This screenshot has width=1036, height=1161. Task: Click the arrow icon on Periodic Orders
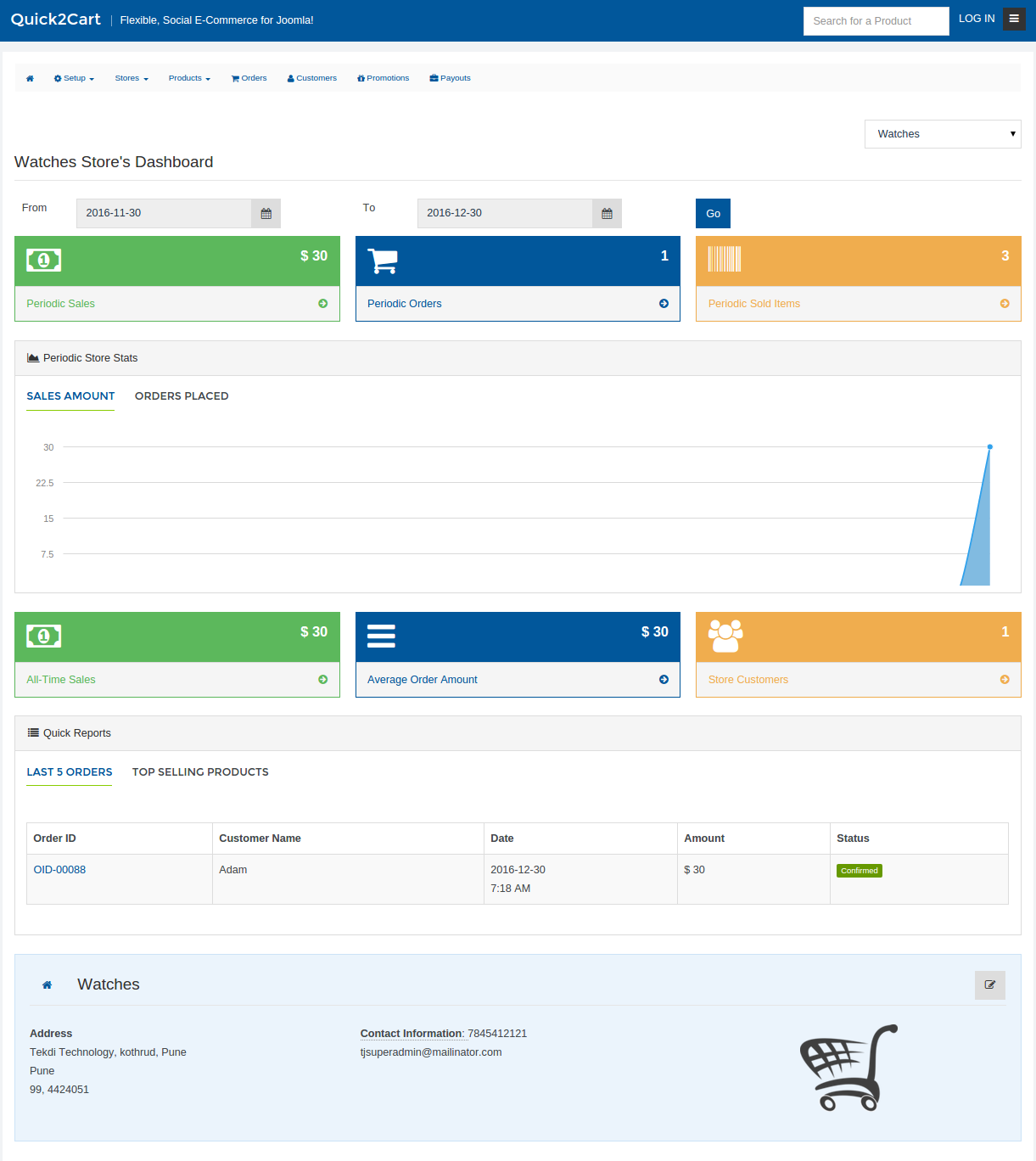664,304
